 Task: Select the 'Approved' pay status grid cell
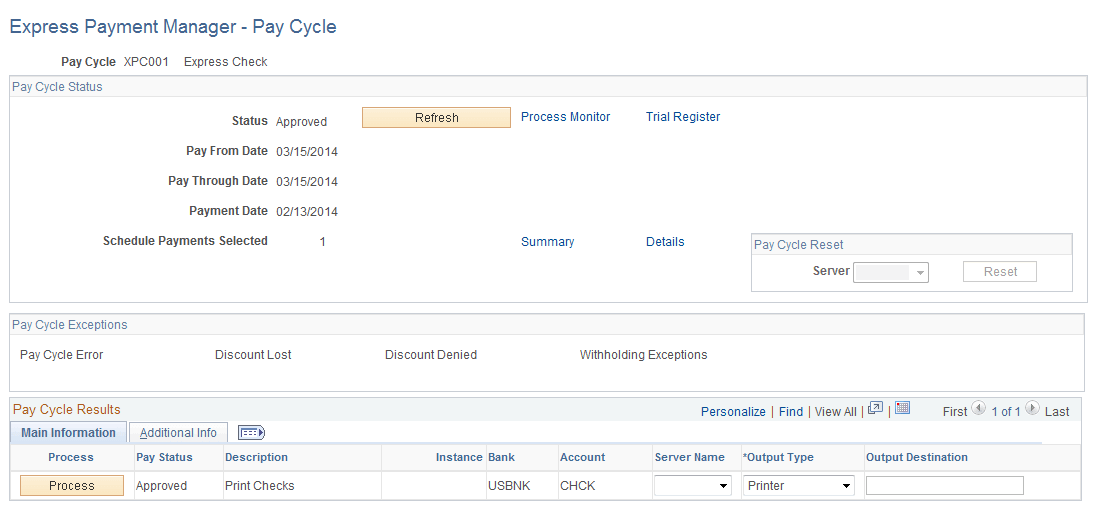click(161, 485)
